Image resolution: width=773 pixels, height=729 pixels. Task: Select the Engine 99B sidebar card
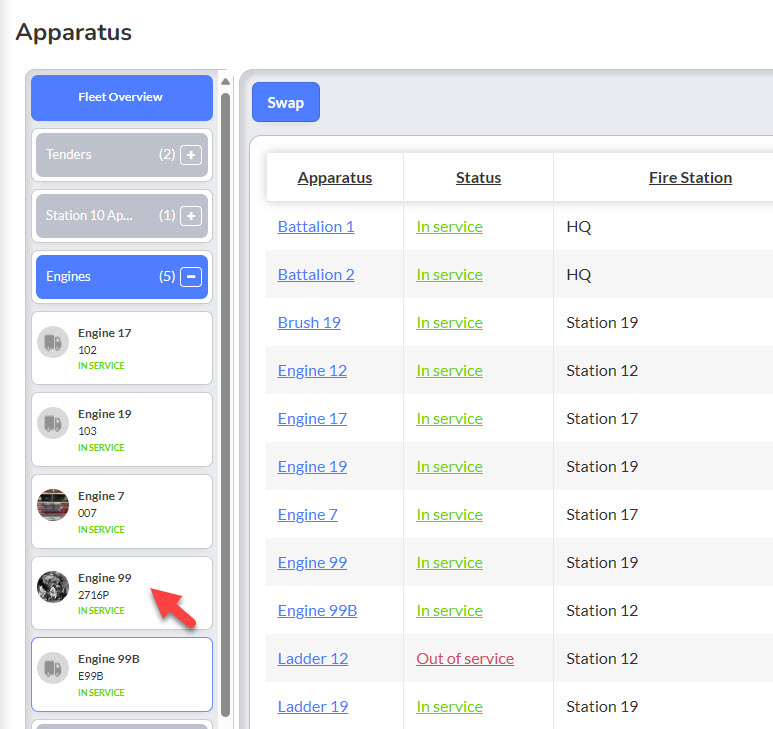coord(122,674)
